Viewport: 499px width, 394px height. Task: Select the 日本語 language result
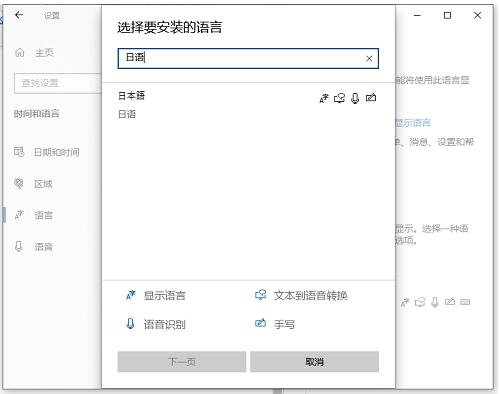[x=248, y=105]
